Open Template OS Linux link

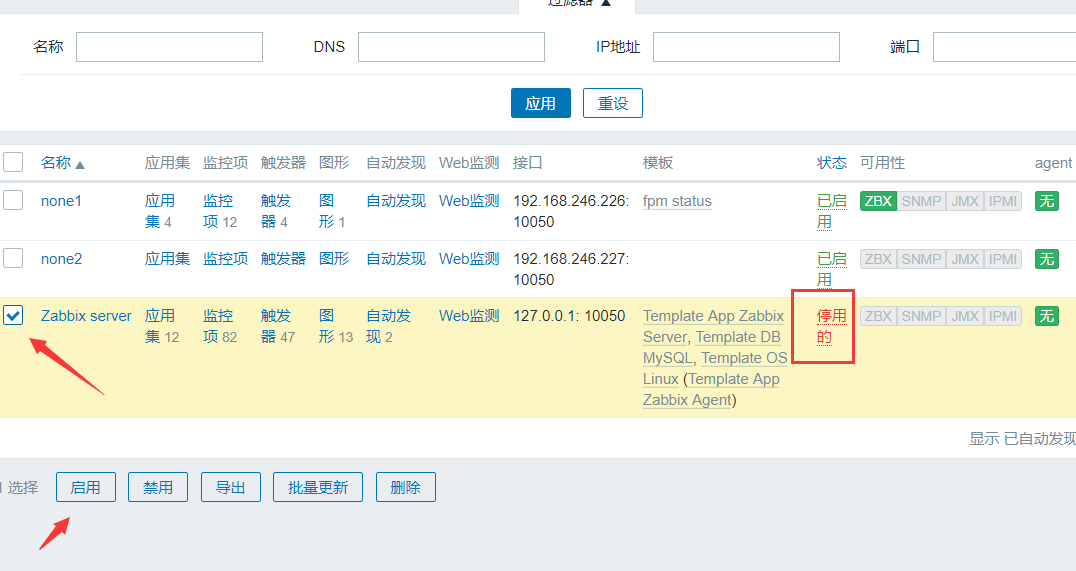point(716,368)
